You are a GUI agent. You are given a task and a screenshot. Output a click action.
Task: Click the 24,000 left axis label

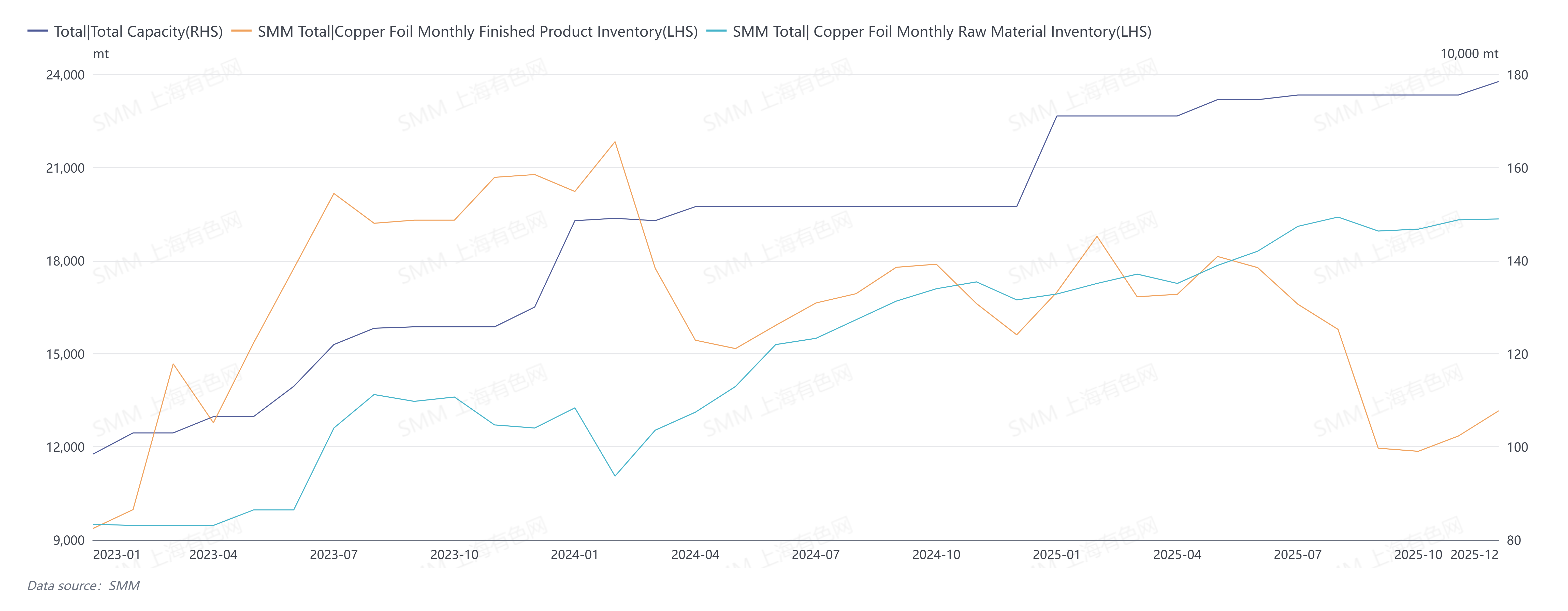(x=65, y=75)
